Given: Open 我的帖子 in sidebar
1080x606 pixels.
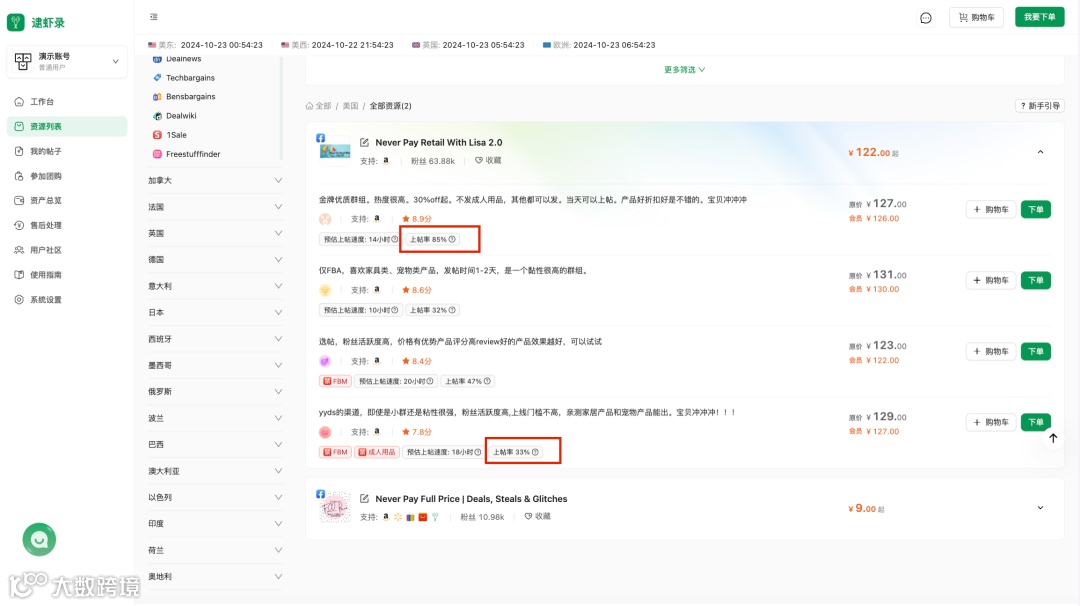Looking at the screenshot, I should 67,151.
